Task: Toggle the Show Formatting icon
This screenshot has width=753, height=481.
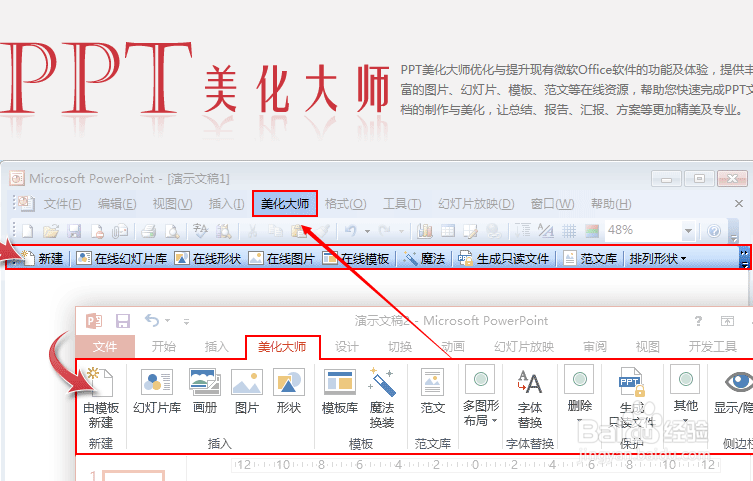Action: [546, 231]
